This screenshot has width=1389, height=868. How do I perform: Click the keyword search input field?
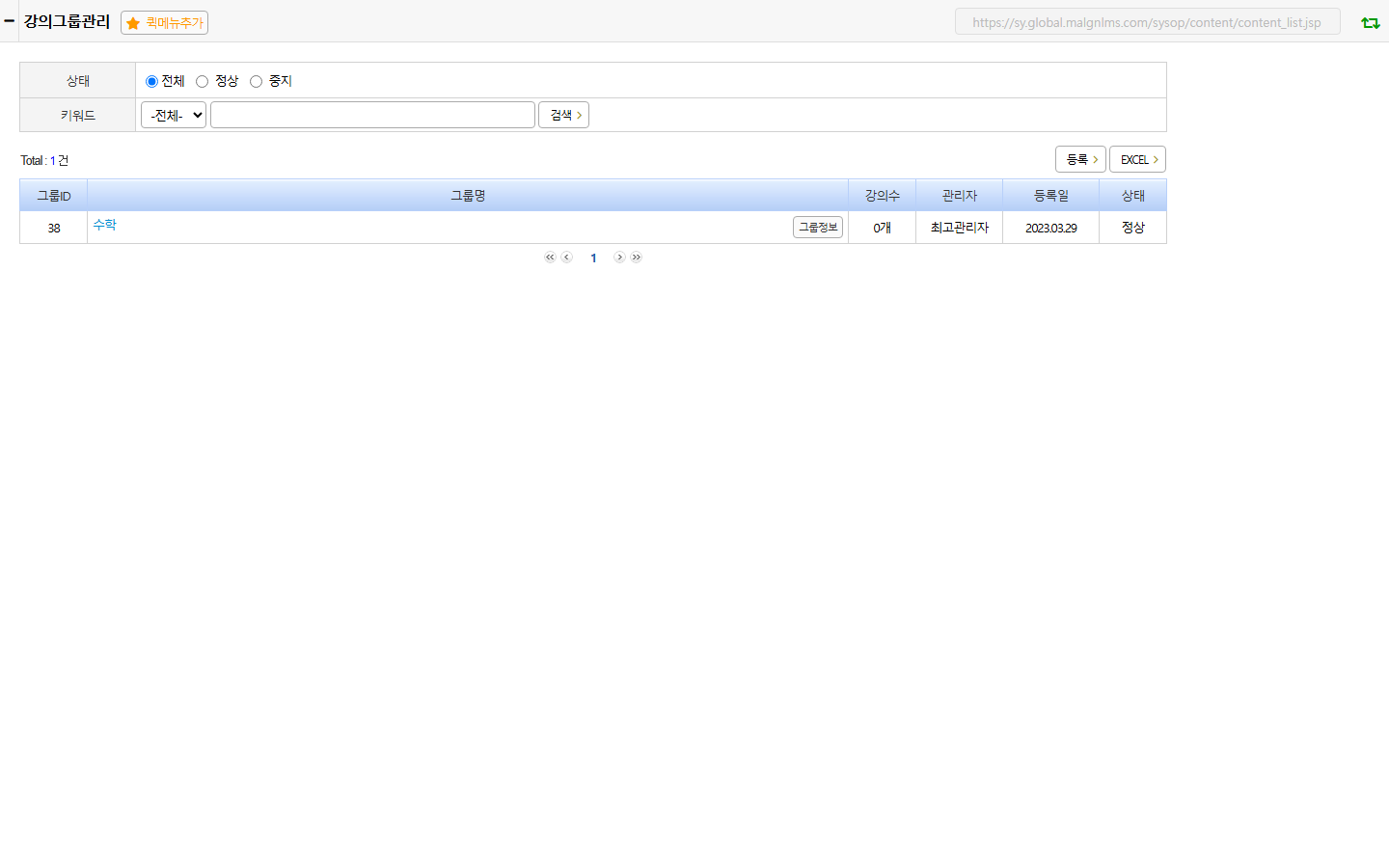[x=372, y=115]
